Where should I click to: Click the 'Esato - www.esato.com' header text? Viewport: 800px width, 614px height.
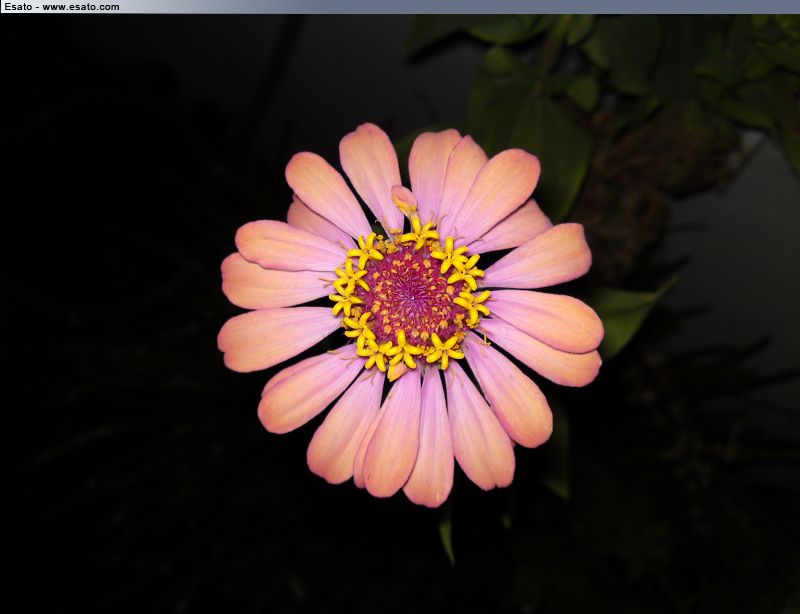pyautogui.click(x=62, y=7)
